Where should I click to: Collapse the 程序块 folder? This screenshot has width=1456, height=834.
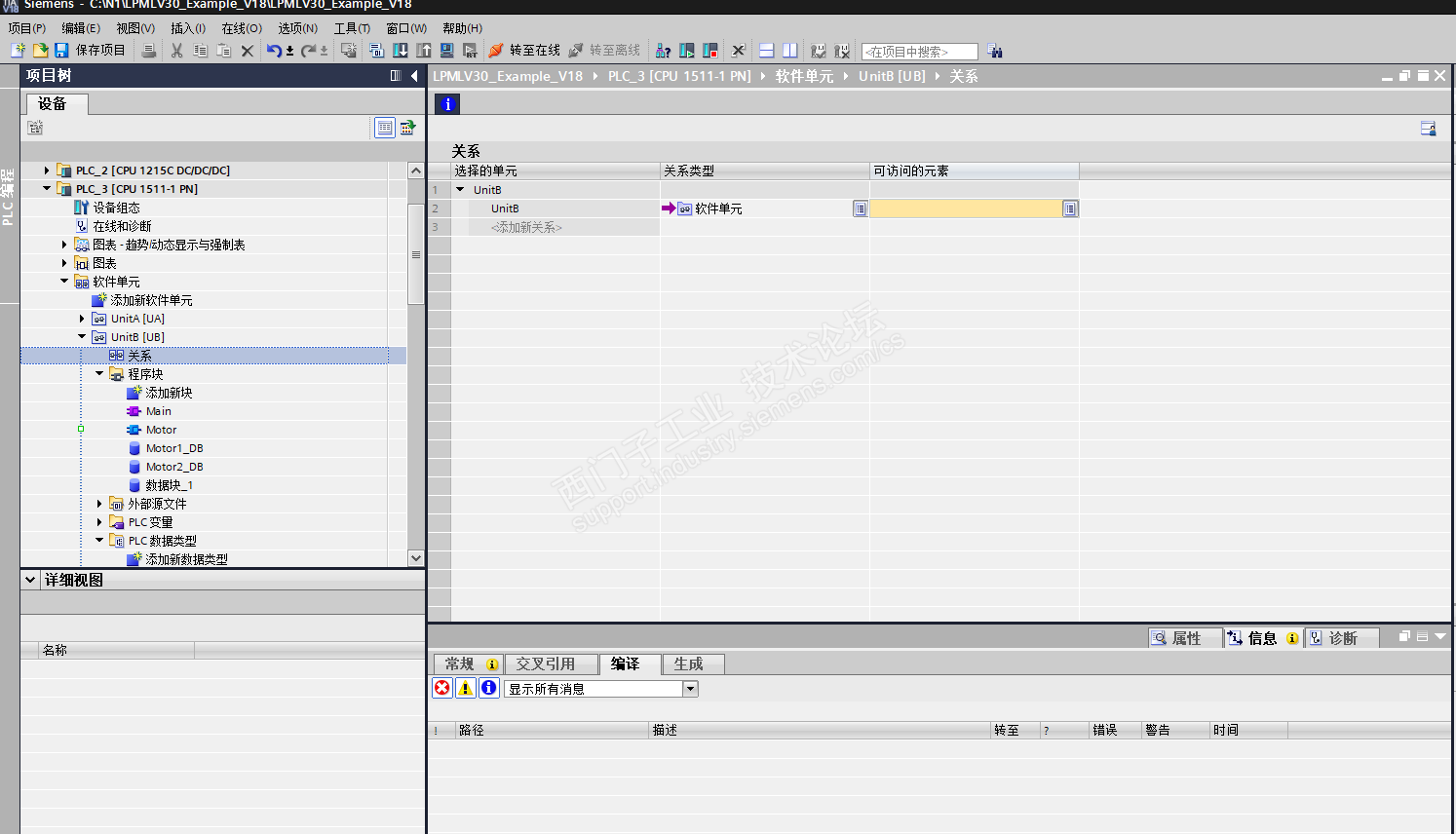99,374
